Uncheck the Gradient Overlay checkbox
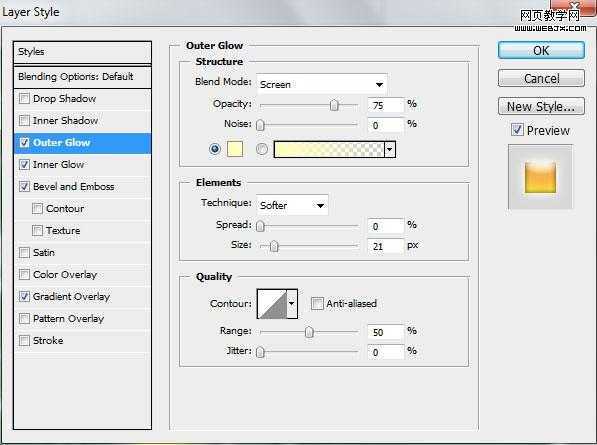 pyautogui.click(x=24, y=297)
